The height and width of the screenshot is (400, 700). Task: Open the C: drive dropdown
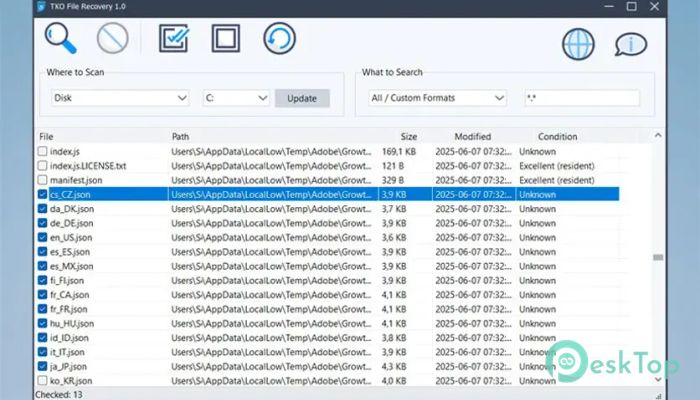(x=236, y=98)
